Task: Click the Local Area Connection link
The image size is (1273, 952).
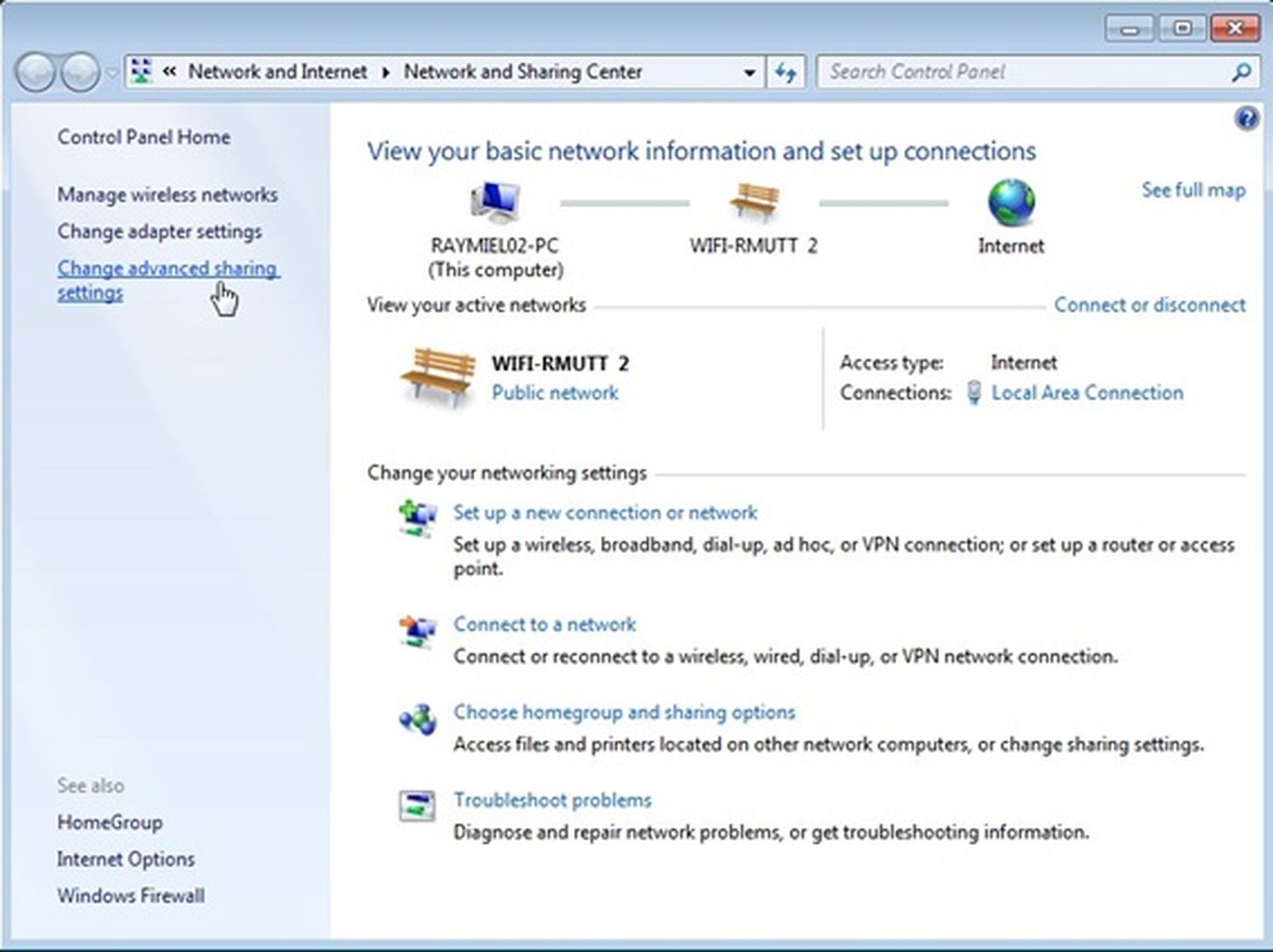Action: point(1087,393)
